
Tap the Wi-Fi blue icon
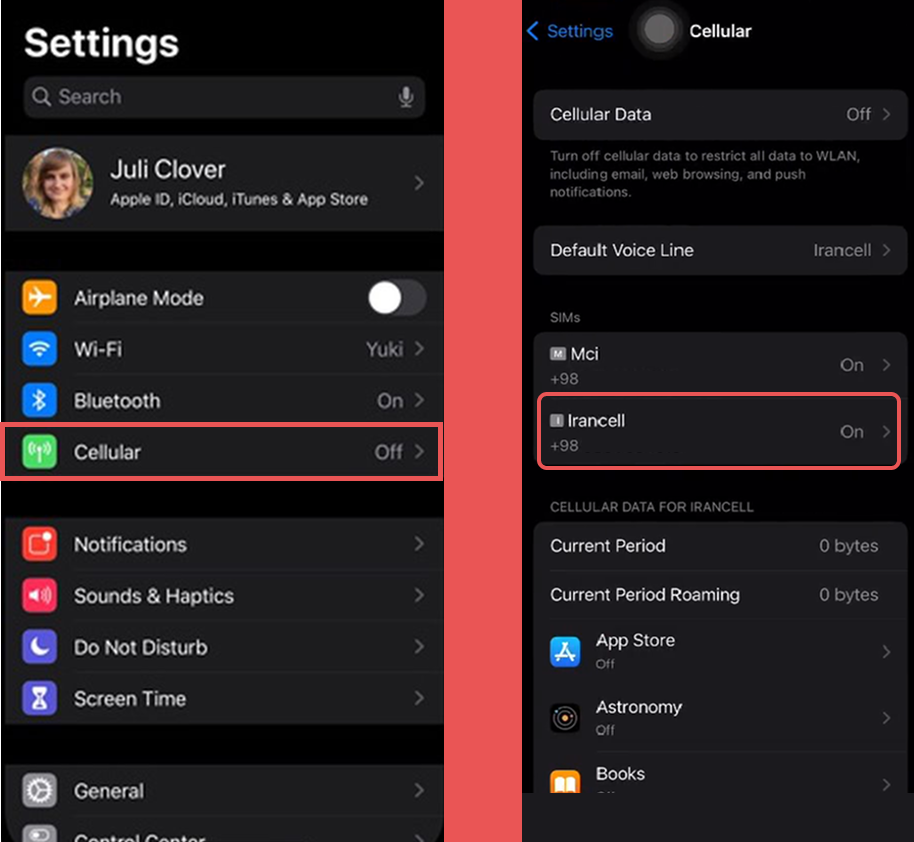point(40,349)
